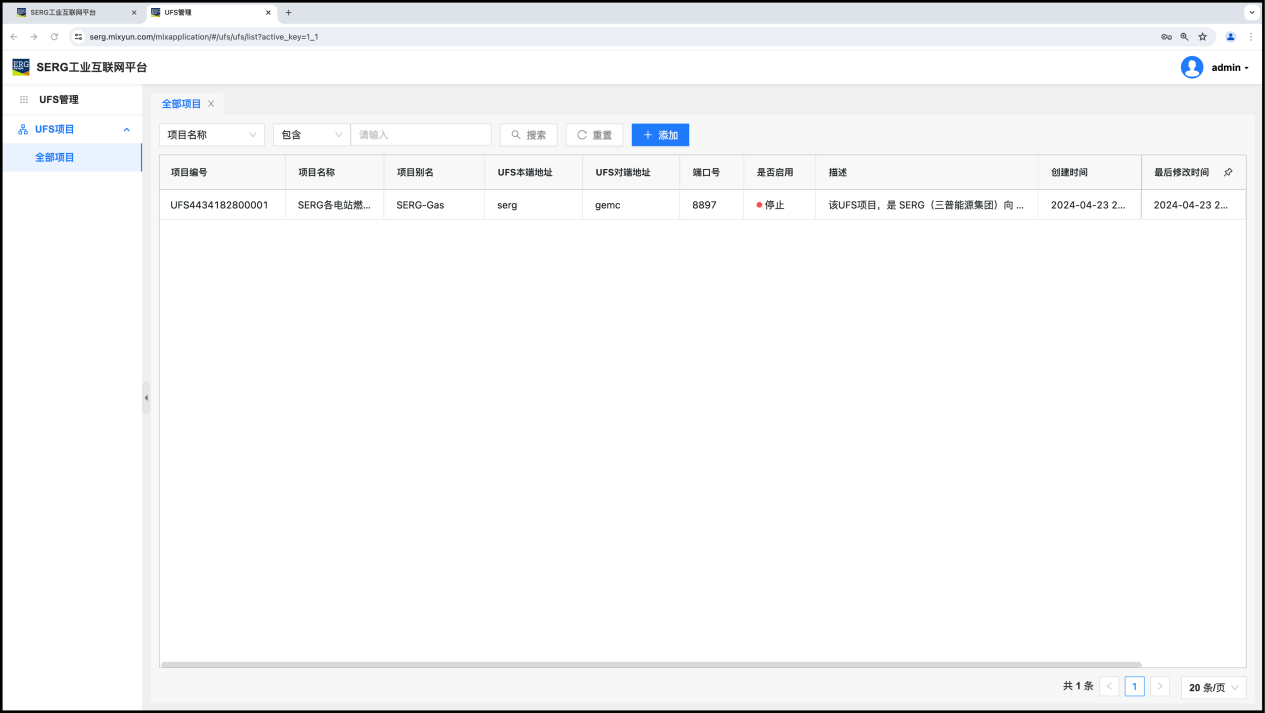1265x713 pixels.
Task: Close the 全部项目 tab with X icon
Action: point(211,104)
